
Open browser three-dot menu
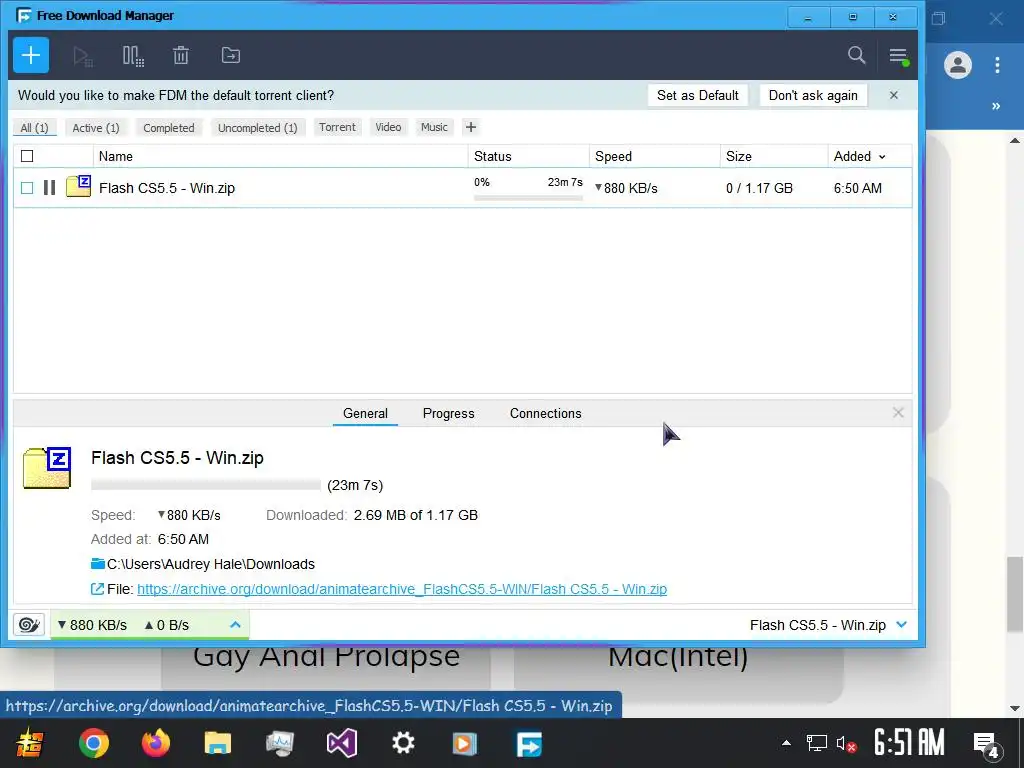(997, 65)
